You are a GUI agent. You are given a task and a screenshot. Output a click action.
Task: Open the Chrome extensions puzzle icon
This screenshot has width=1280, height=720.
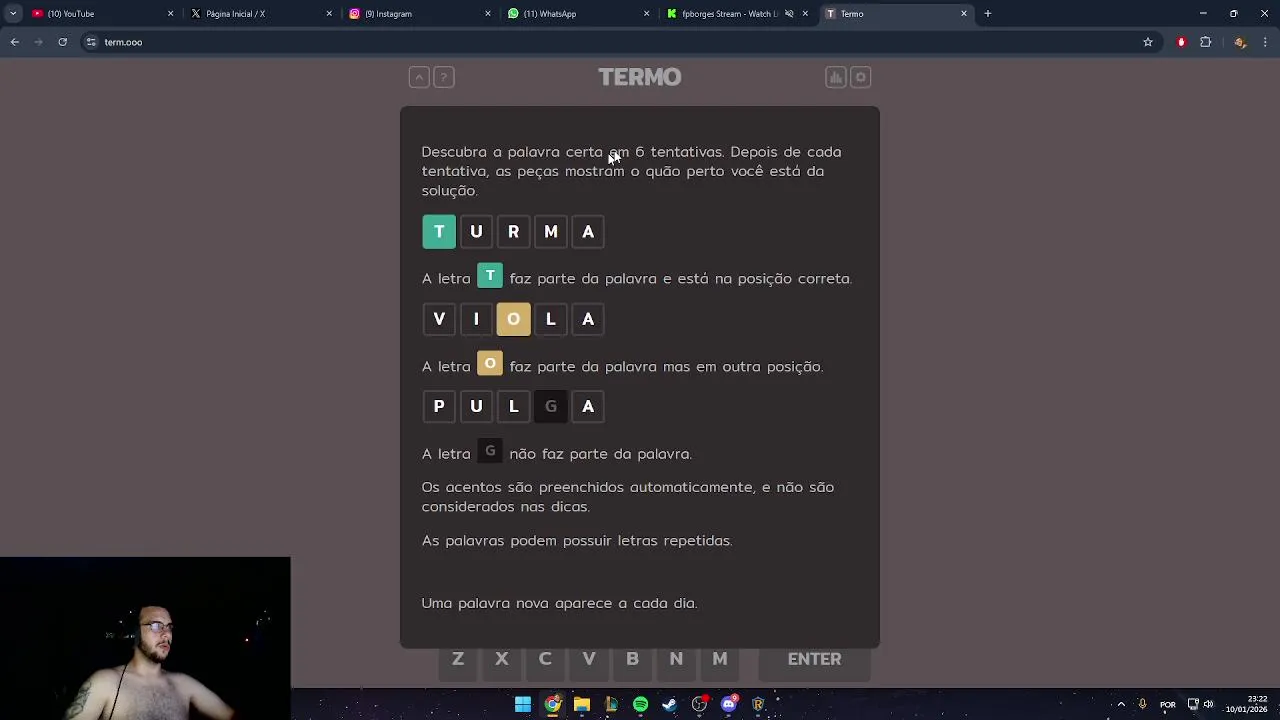1205,42
